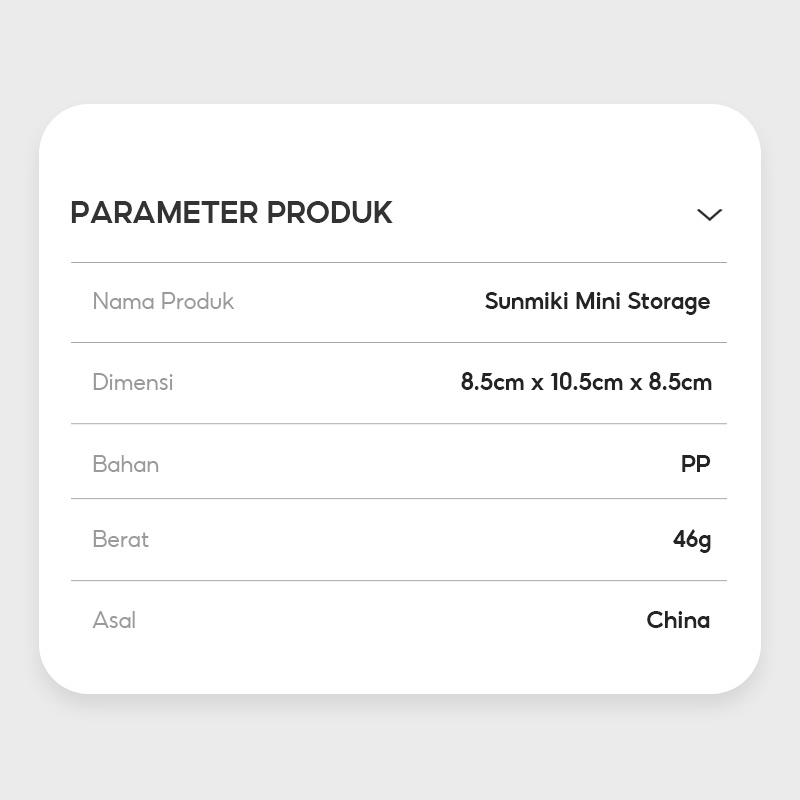The height and width of the screenshot is (800, 800).
Task: Click the Sunmiki Mini Storage value
Action: click(x=597, y=301)
